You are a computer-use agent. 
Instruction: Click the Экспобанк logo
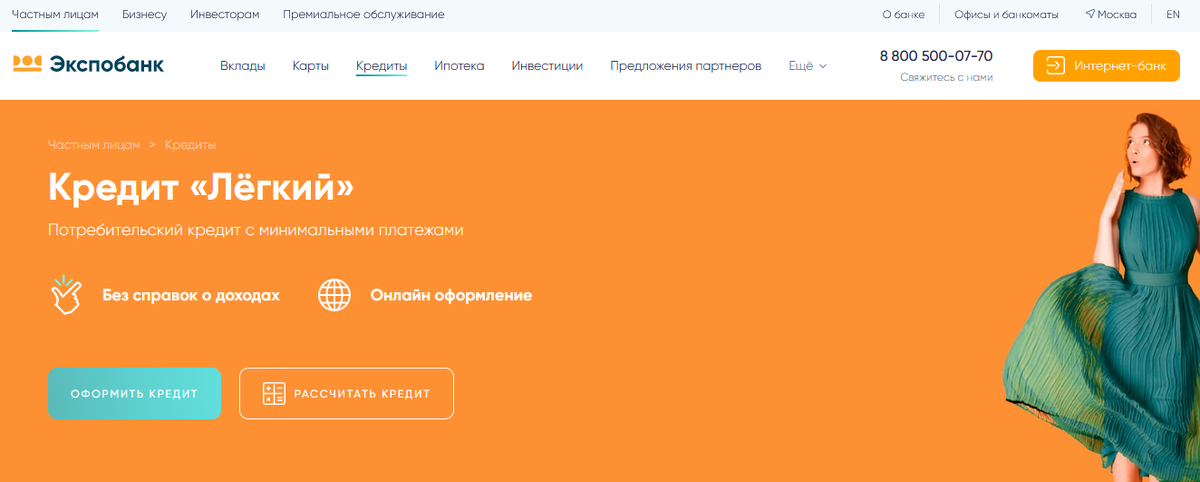[x=88, y=65]
